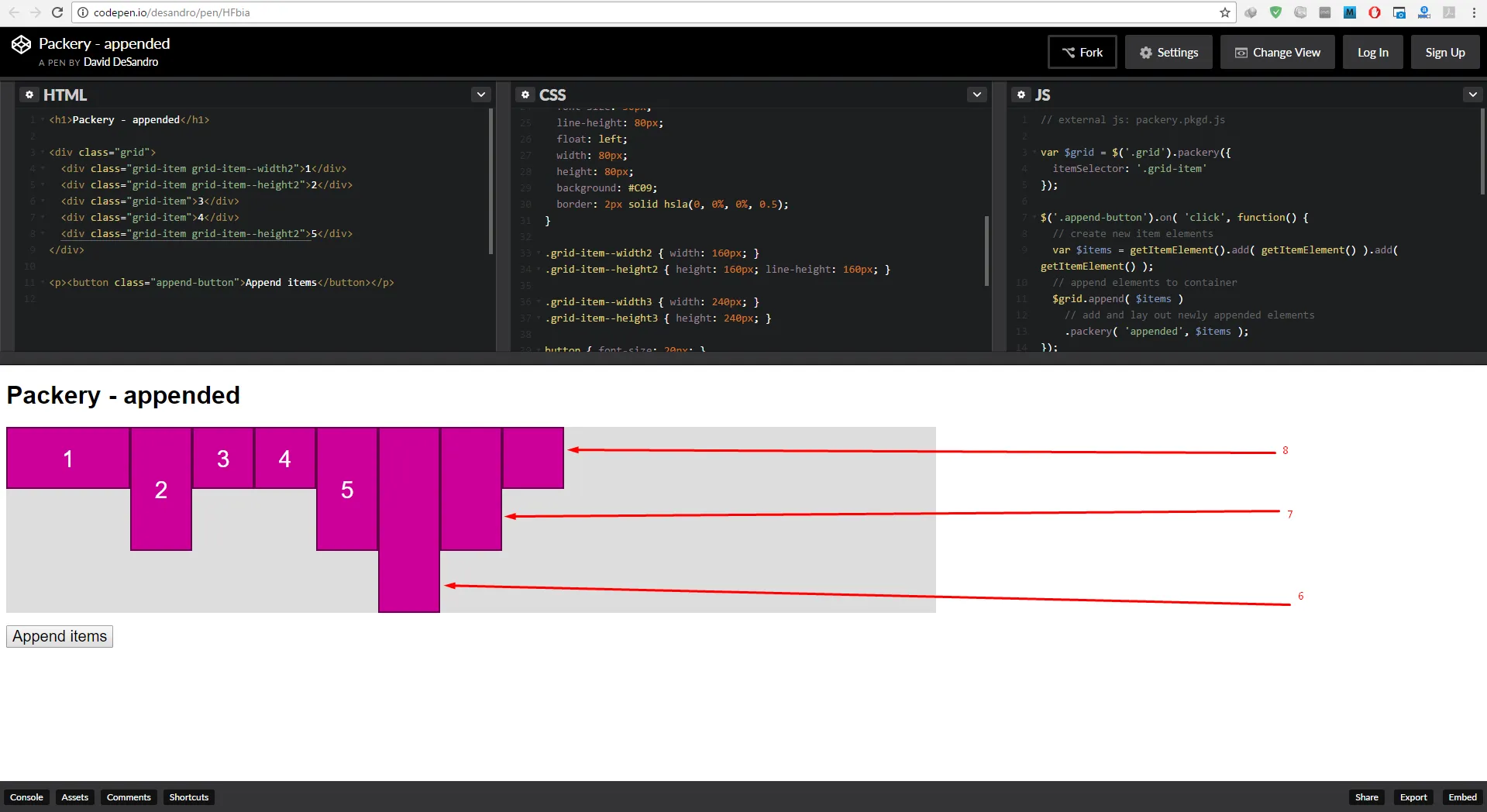This screenshot has height=812, width=1487.
Task: Open pen Settings
Action: (1169, 52)
